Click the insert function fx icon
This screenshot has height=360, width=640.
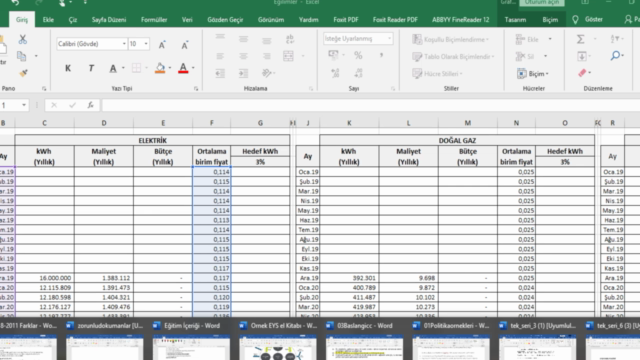point(91,105)
